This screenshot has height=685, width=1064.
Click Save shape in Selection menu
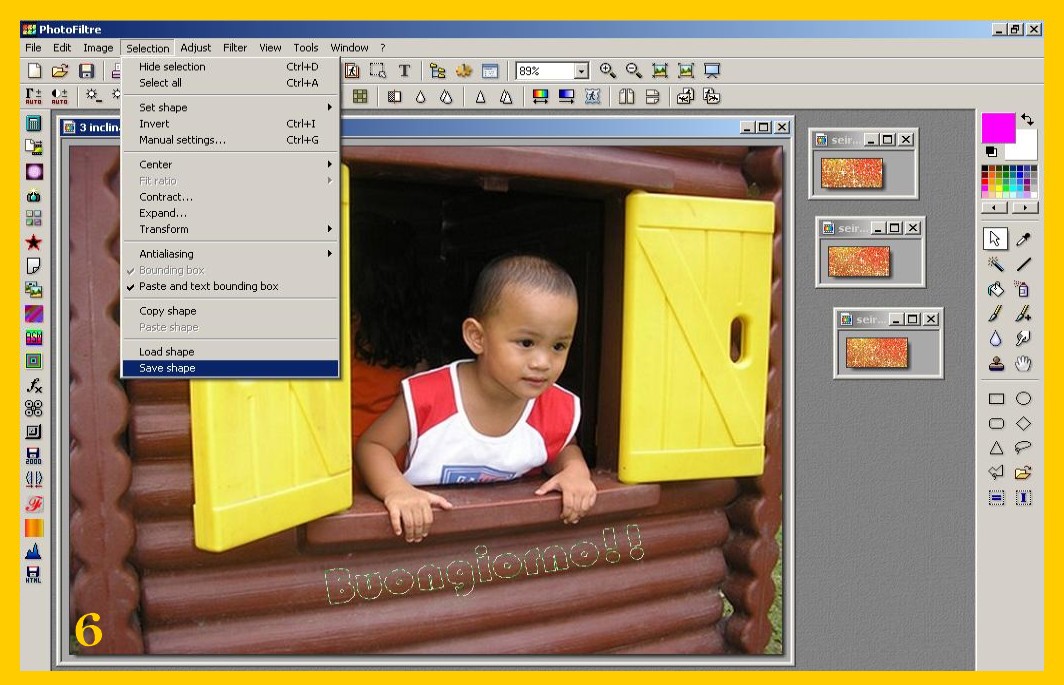[x=167, y=368]
